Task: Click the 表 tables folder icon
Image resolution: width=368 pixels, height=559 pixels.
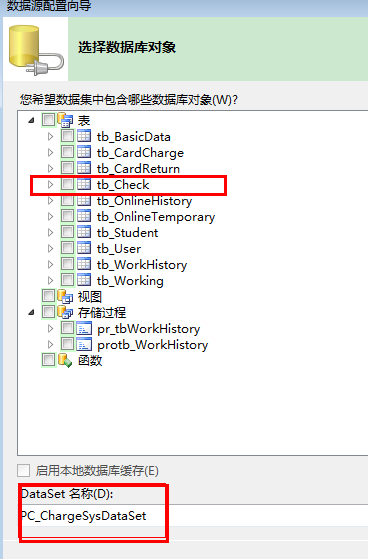Action: coord(65,120)
